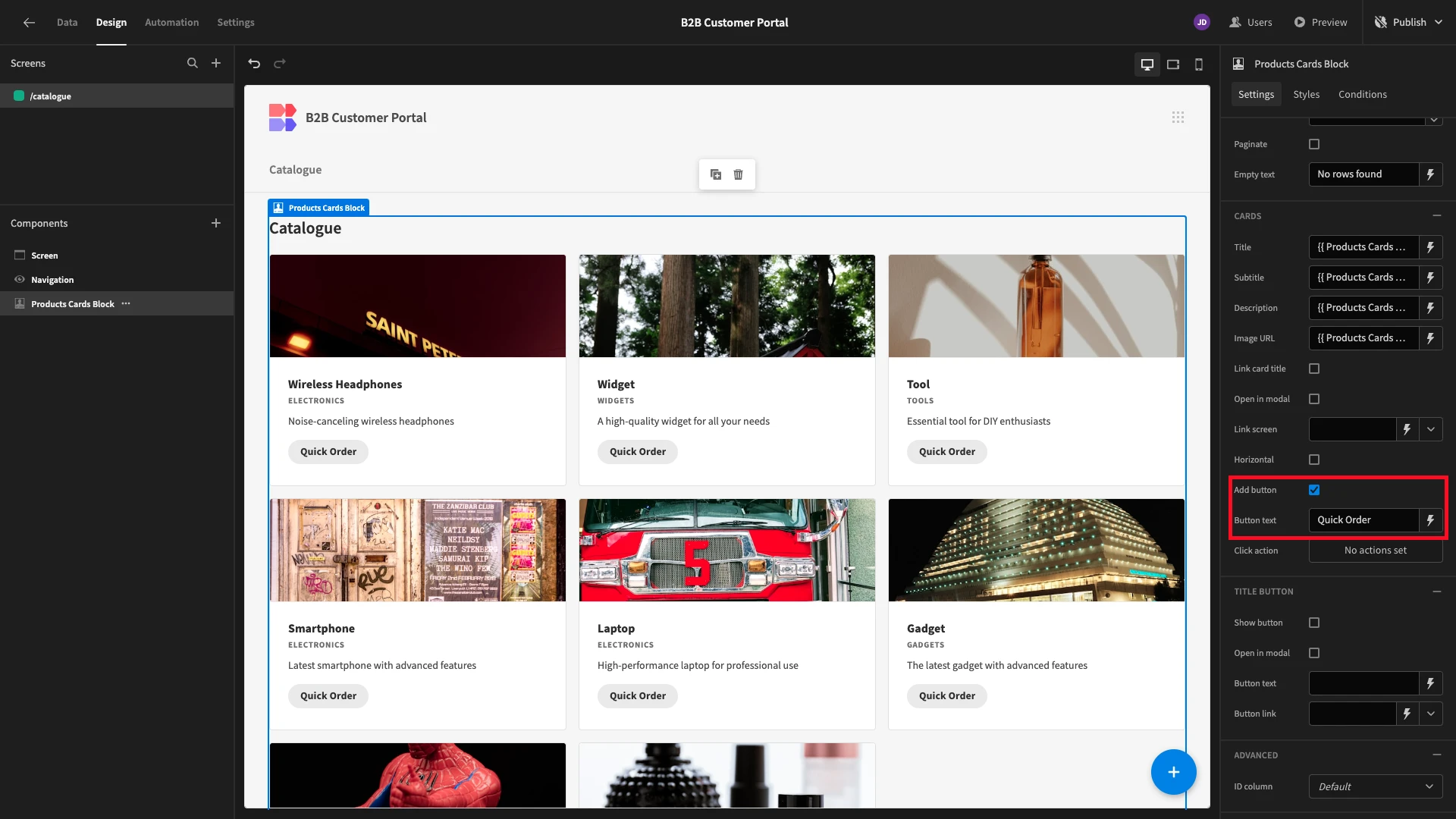Open the app grid menu in the portal header

click(1178, 118)
